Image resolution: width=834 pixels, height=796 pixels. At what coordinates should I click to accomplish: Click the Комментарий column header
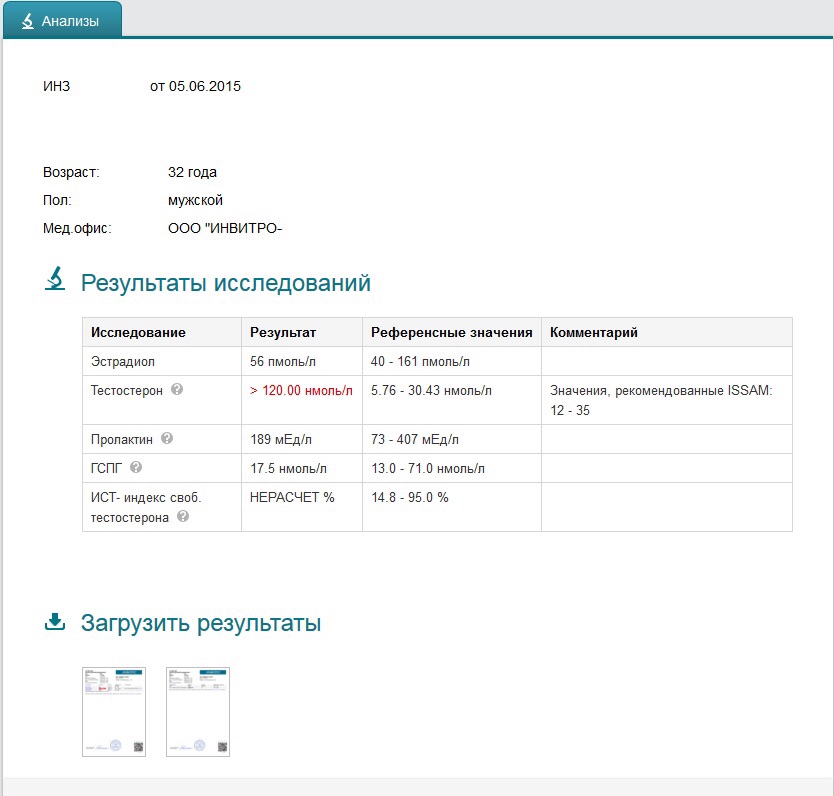594,332
